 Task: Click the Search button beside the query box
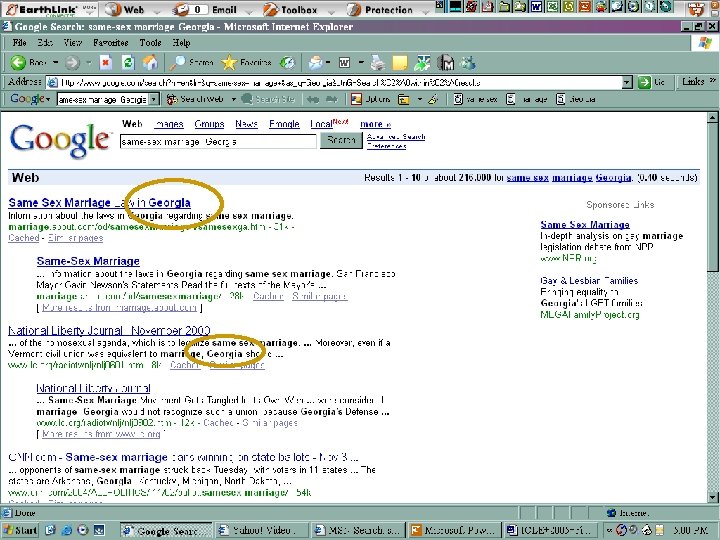(x=341, y=140)
